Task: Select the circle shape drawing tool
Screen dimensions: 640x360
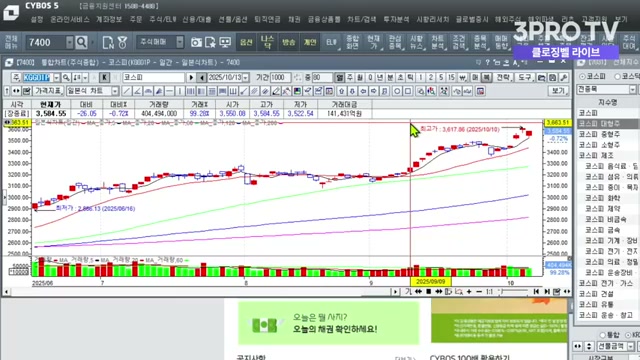Action: [x=397, y=91]
